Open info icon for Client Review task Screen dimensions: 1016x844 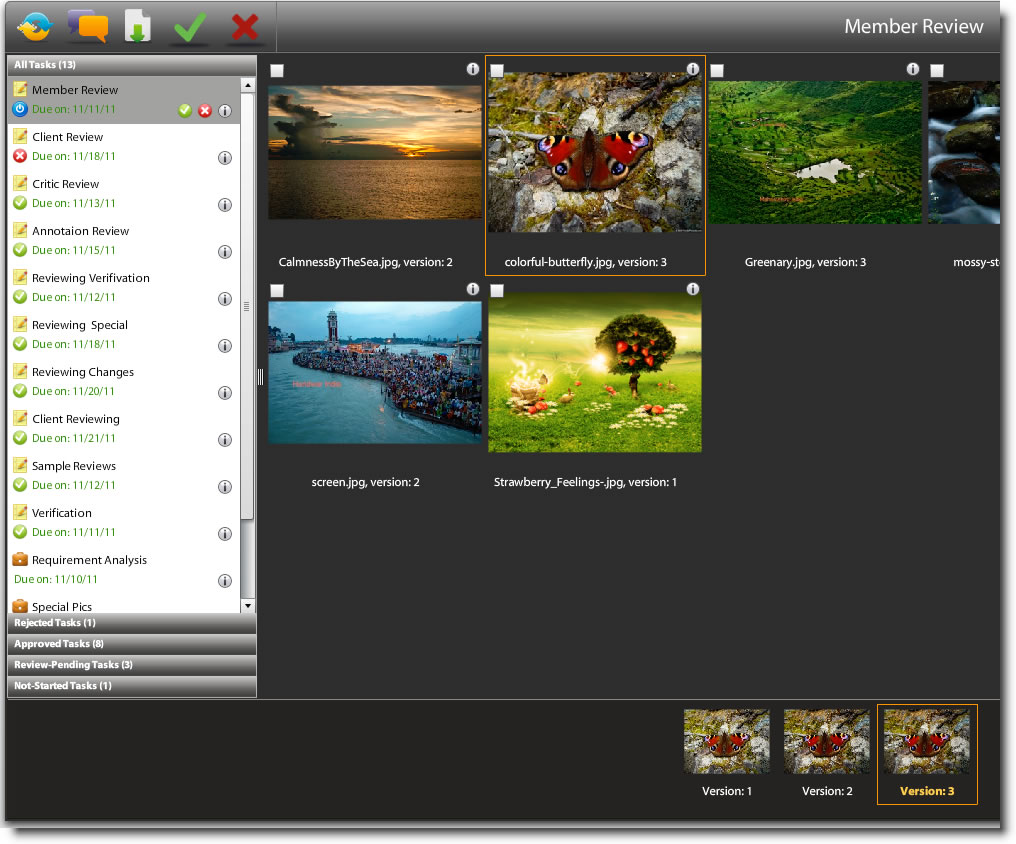tap(225, 158)
